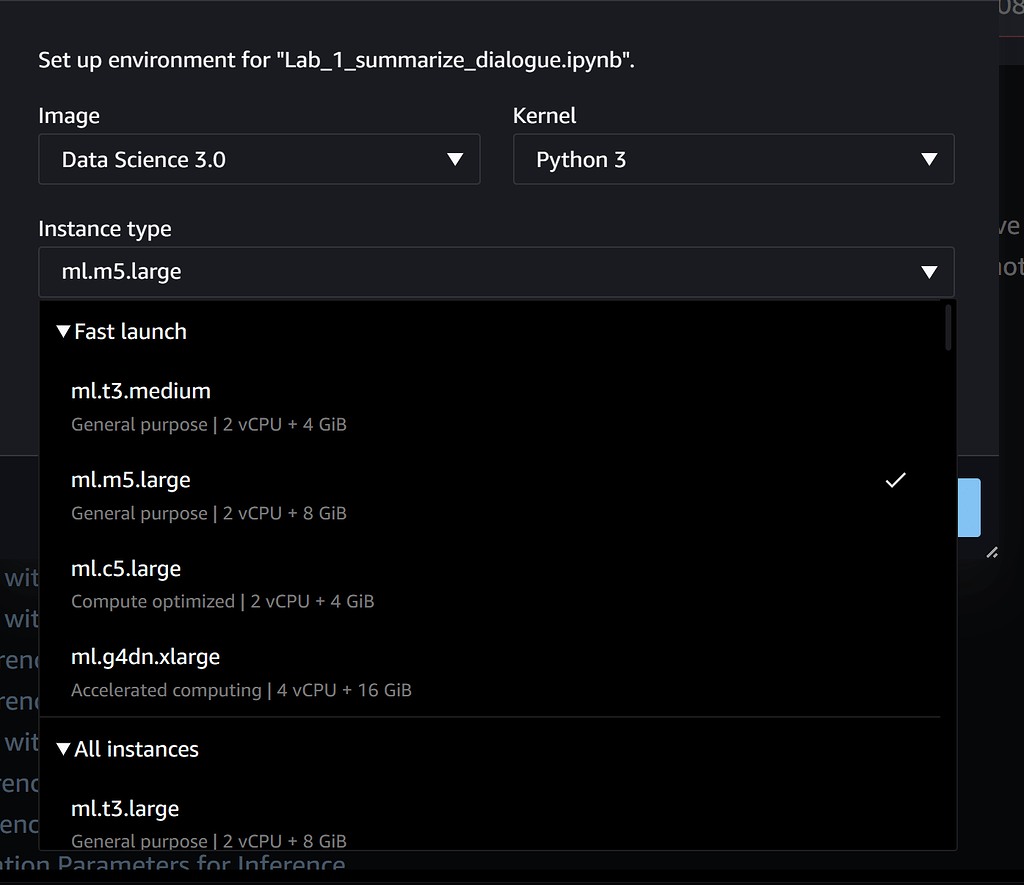Select the ml.m5.large list entry

(130, 480)
